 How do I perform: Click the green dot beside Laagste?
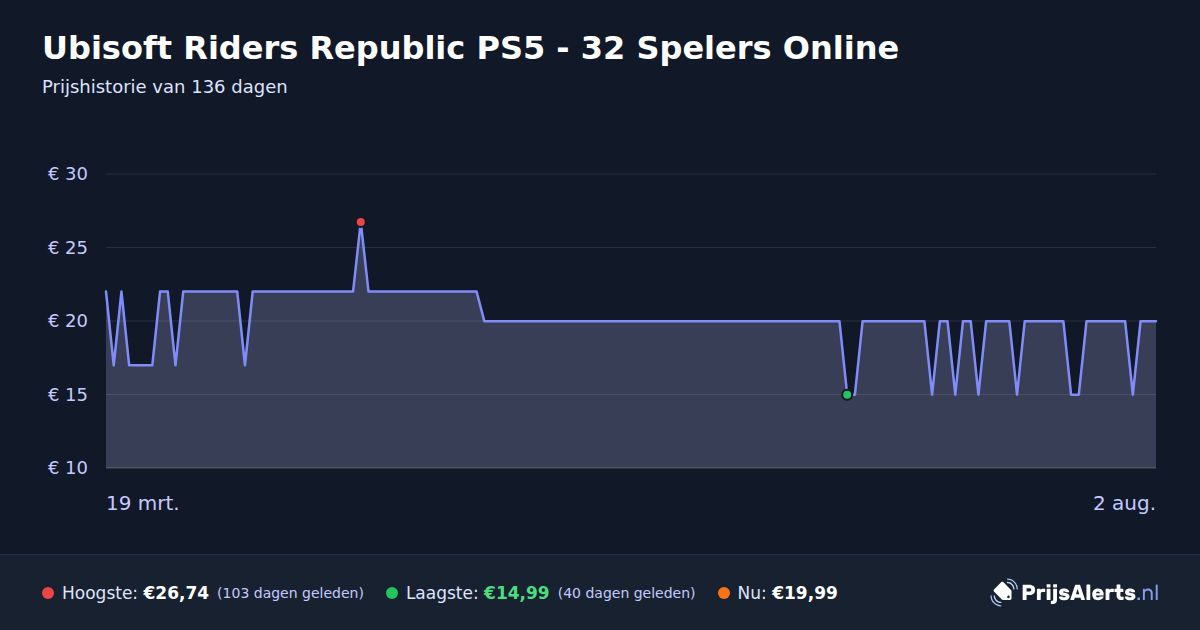click(x=392, y=593)
